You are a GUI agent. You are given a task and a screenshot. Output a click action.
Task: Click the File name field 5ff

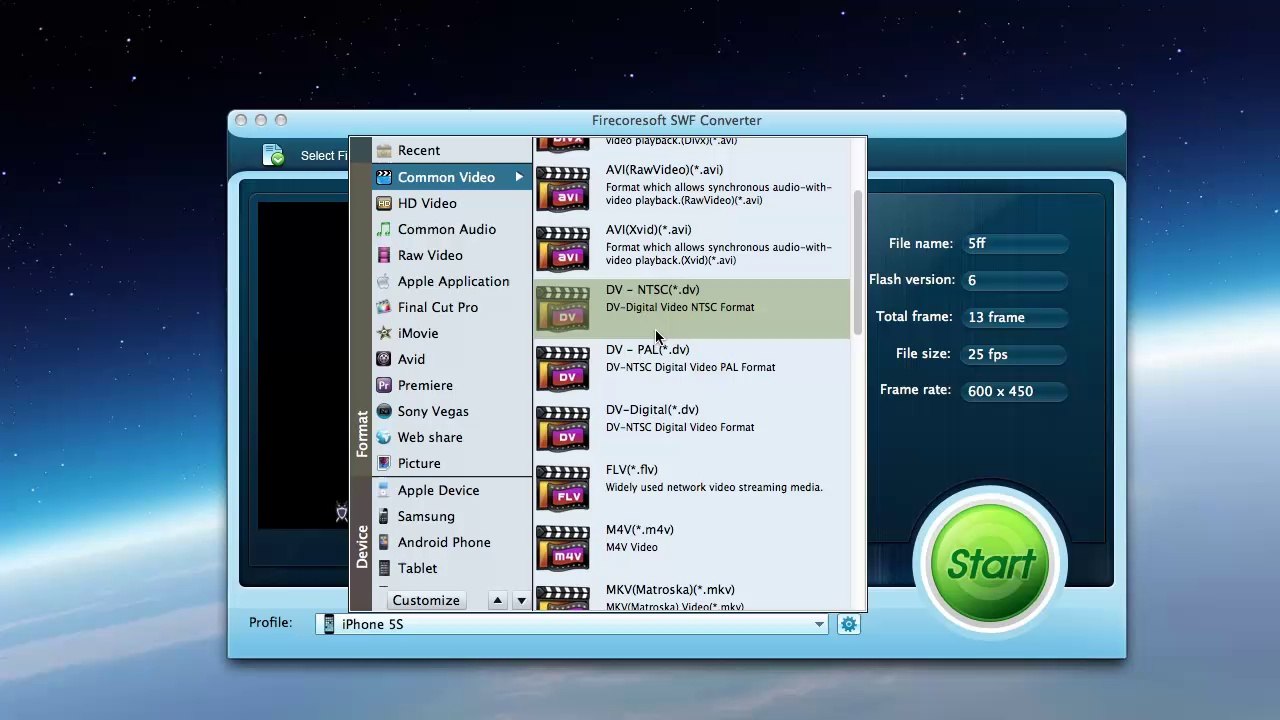(1017, 243)
